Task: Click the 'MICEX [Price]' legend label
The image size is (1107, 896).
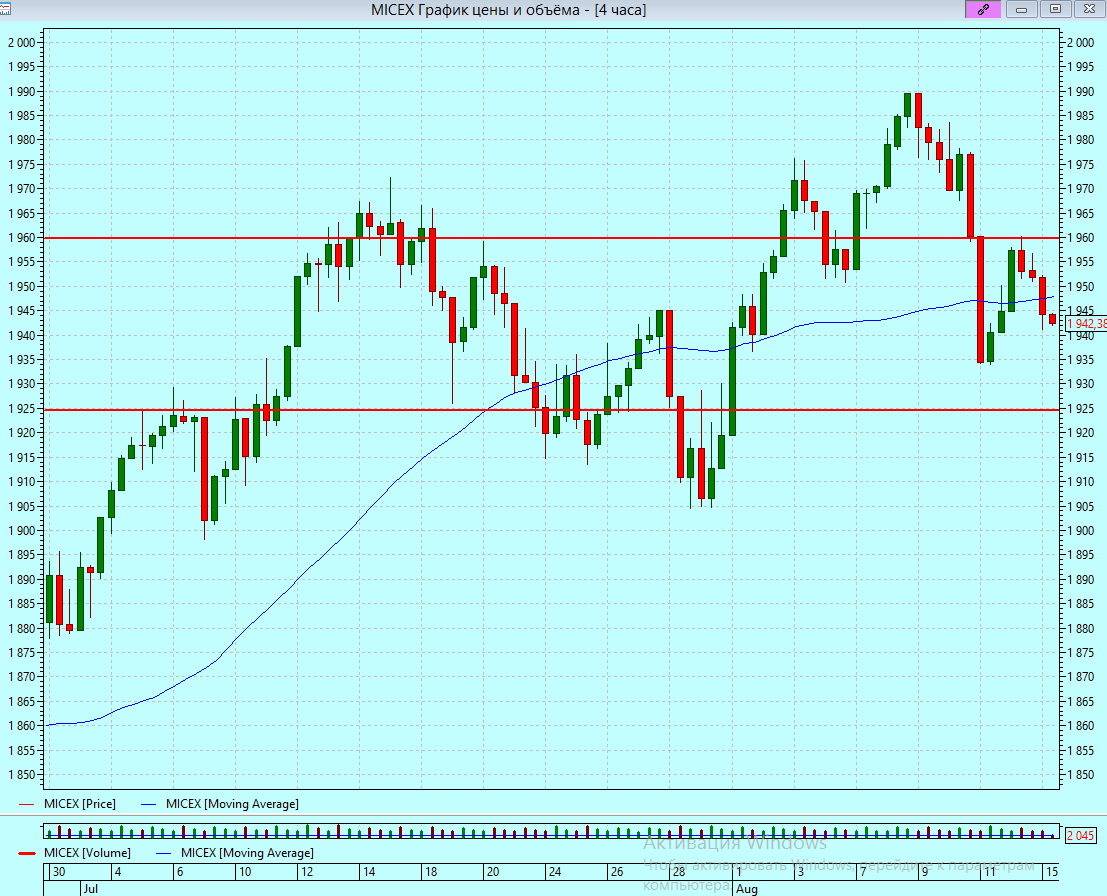Action: pos(80,804)
